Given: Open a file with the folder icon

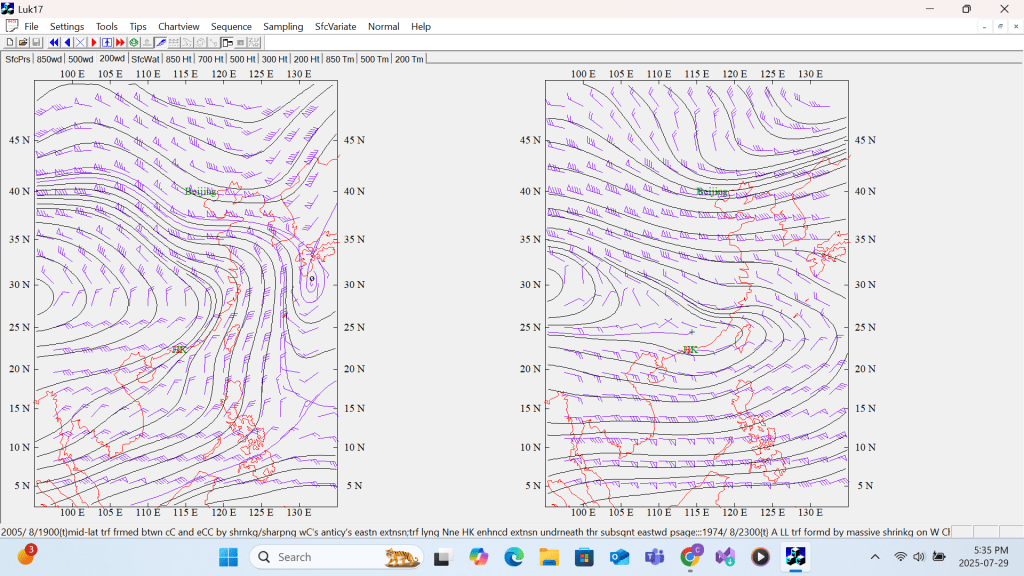Looking at the screenshot, I should click(x=23, y=43).
